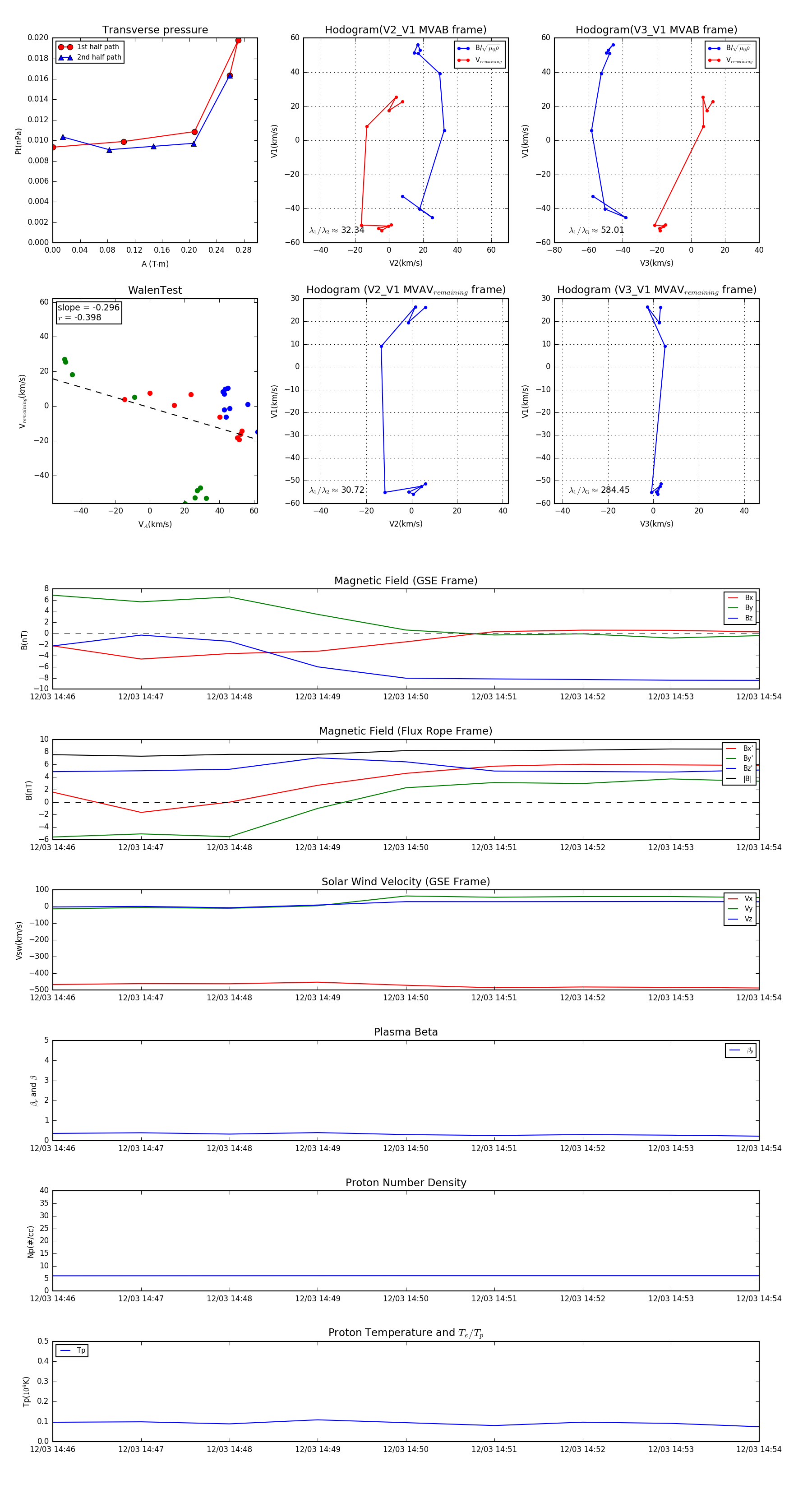
Task: Click the 'V_remaining(km/s)' y-axis label in WalenTest
Action: (x=22, y=401)
